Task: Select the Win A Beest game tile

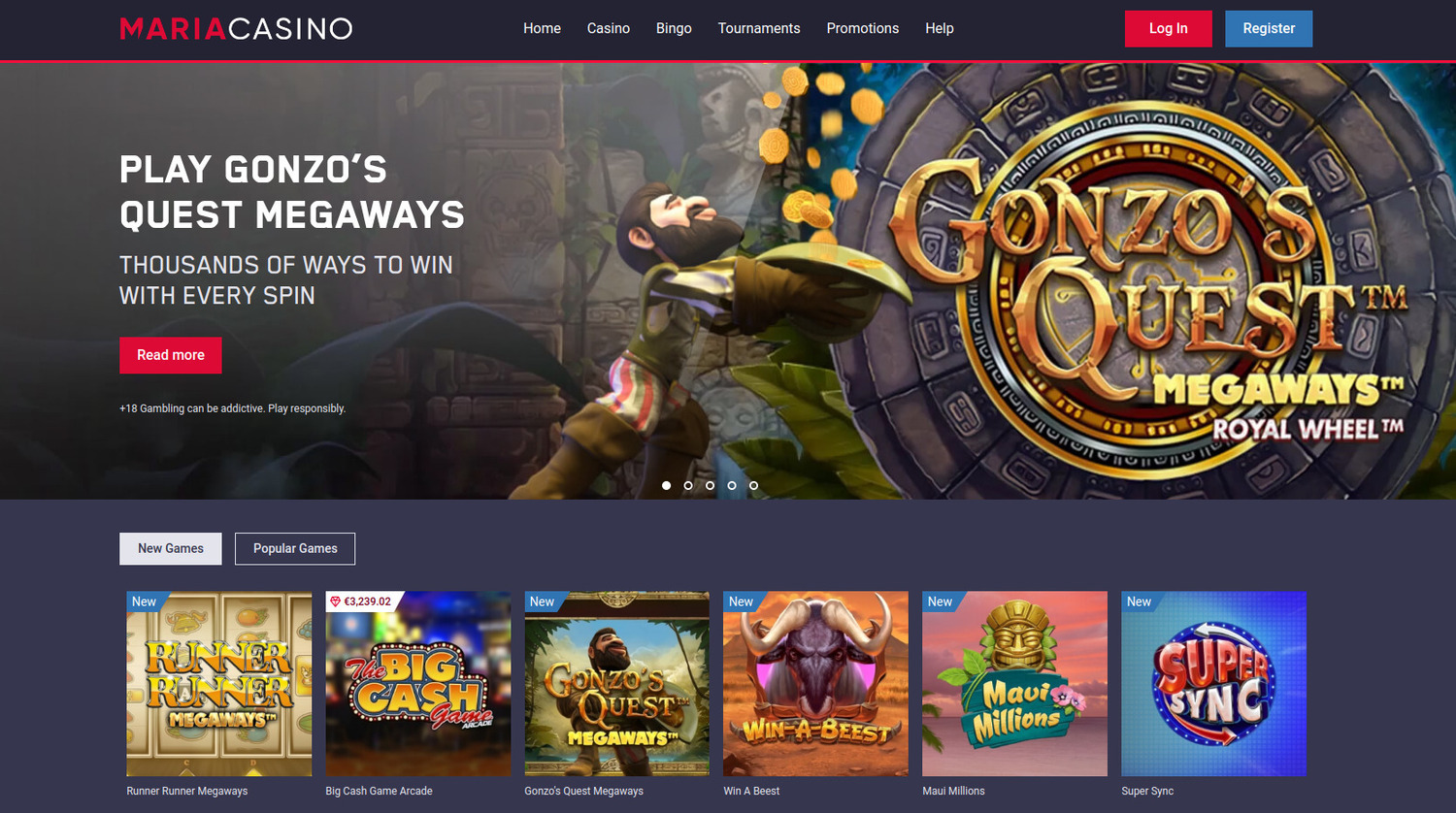Action: point(816,684)
